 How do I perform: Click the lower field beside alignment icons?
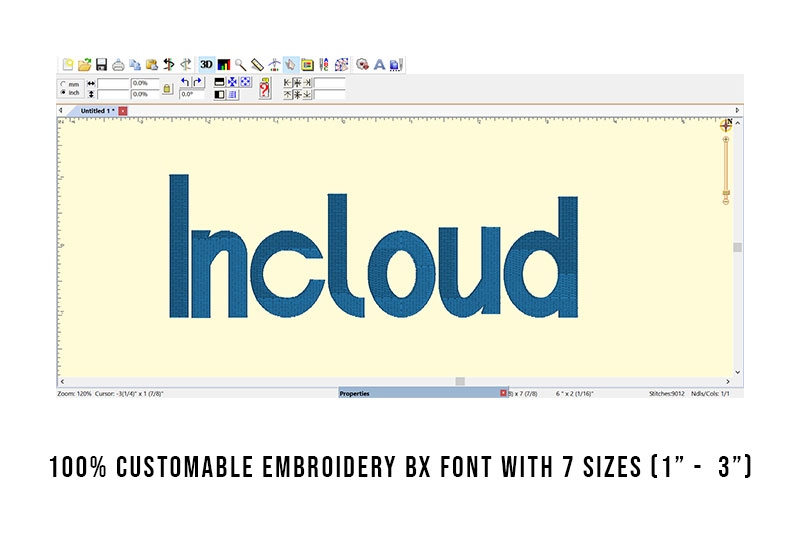pyautogui.click(x=330, y=95)
